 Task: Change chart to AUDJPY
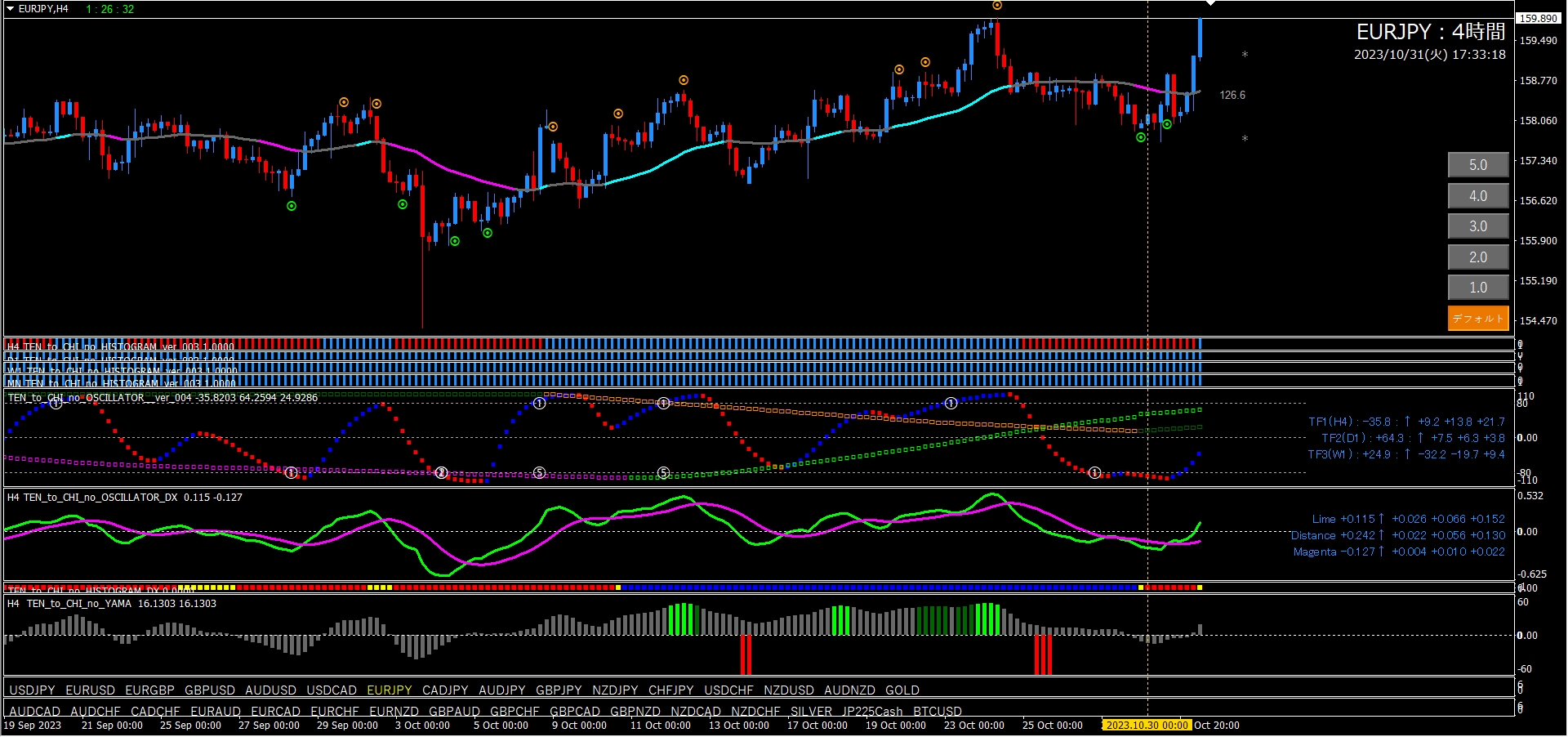(x=502, y=690)
